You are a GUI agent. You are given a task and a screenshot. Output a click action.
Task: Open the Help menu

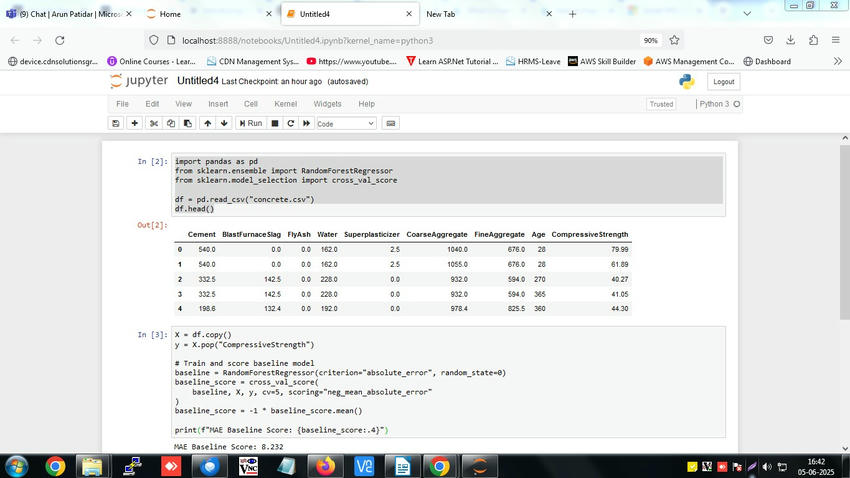click(366, 104)
